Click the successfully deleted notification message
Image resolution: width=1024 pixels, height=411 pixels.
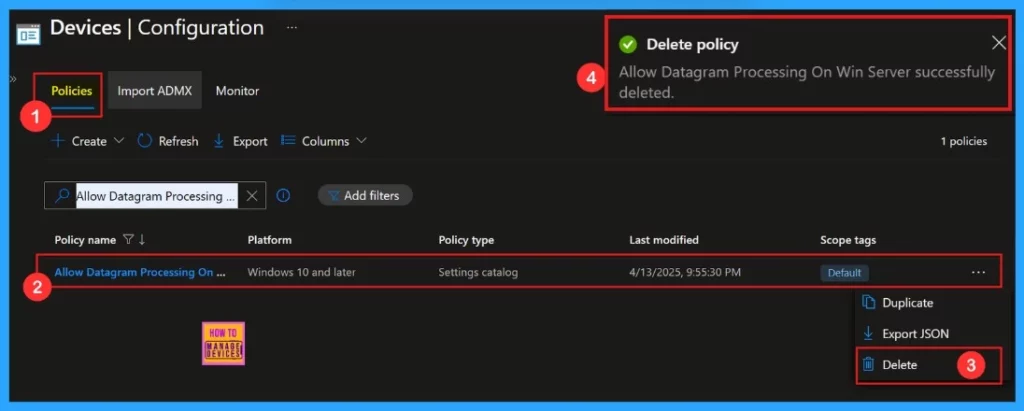(x=807, y=82)
